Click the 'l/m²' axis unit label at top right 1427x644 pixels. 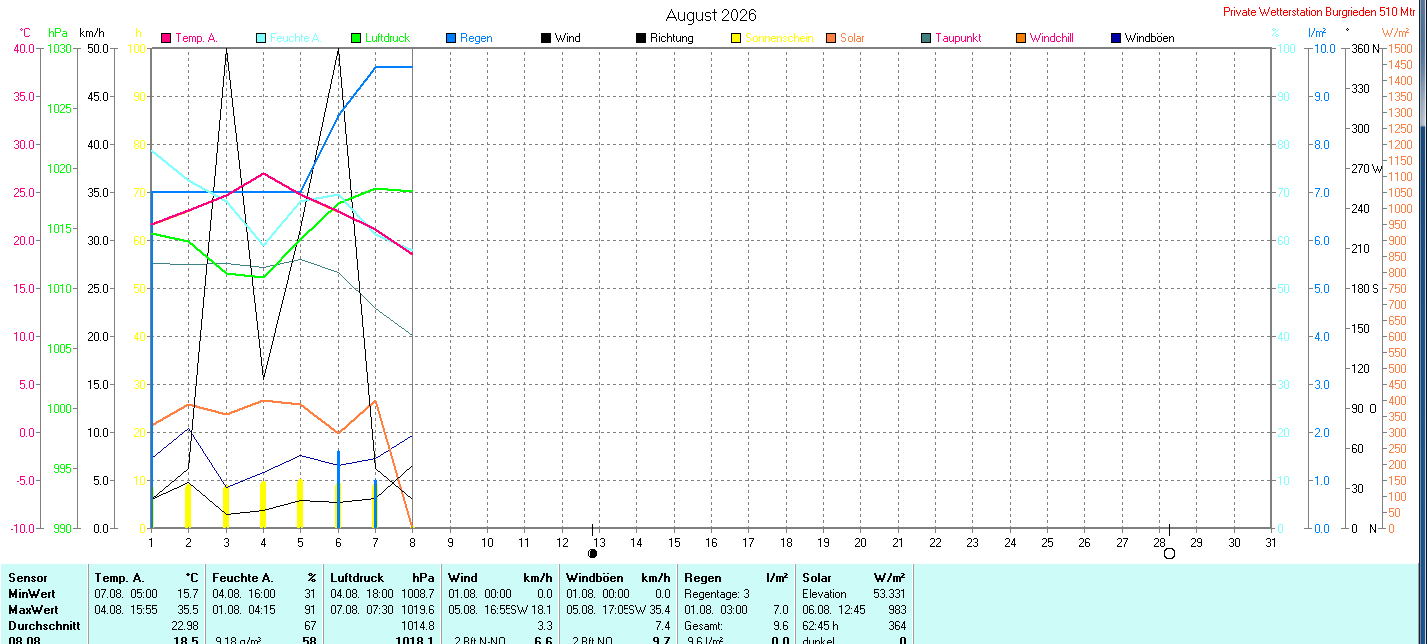(1317, 33)
